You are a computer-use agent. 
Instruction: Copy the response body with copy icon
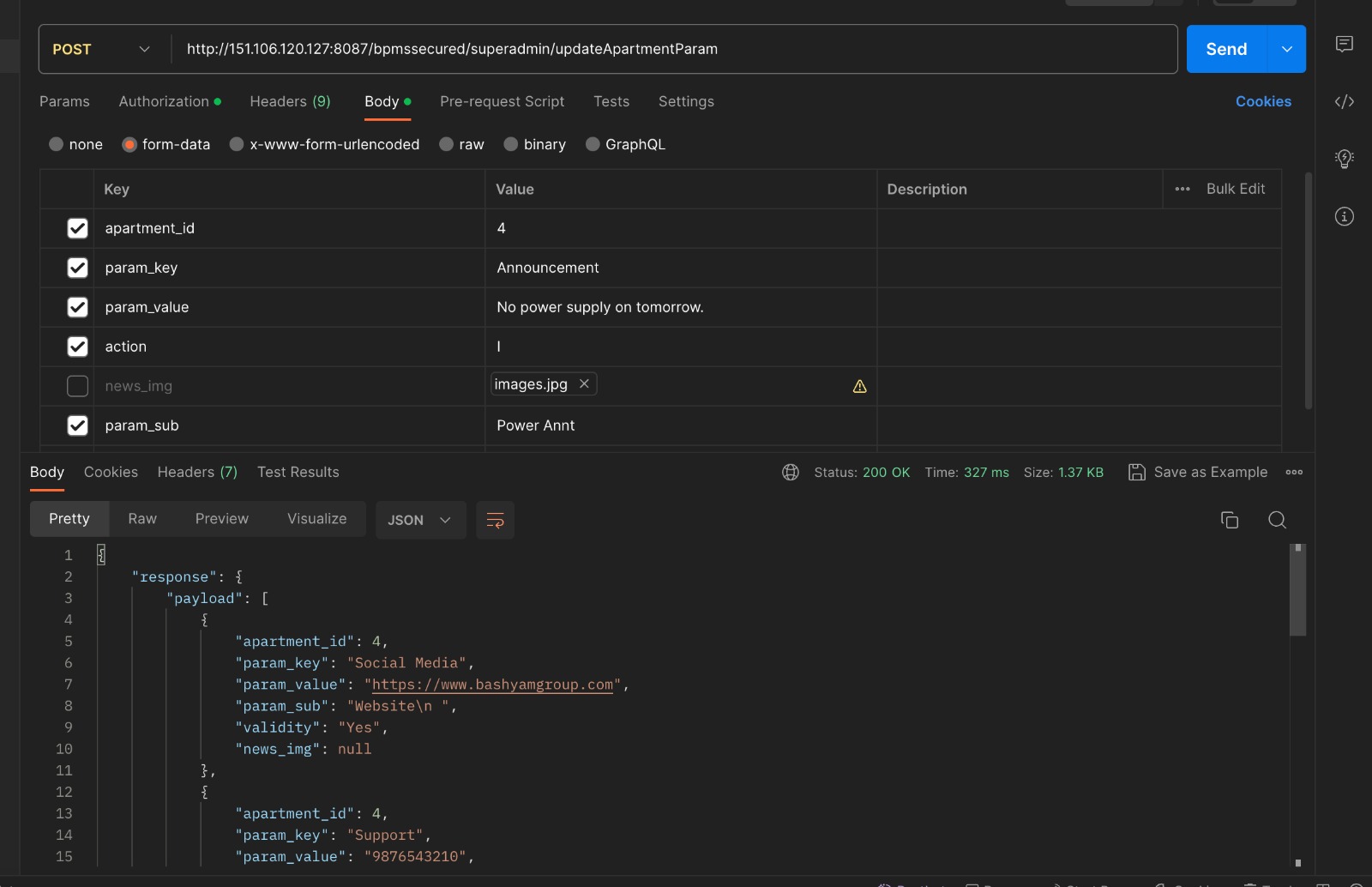[1229, 520]
